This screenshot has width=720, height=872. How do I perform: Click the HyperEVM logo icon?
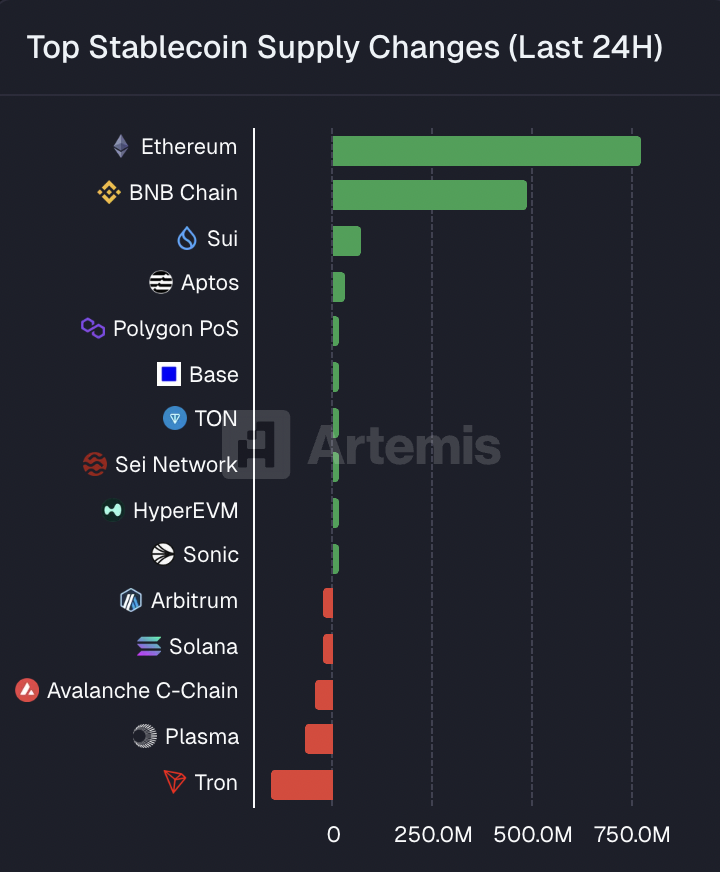pyautogui.click(x=113, y=511)
